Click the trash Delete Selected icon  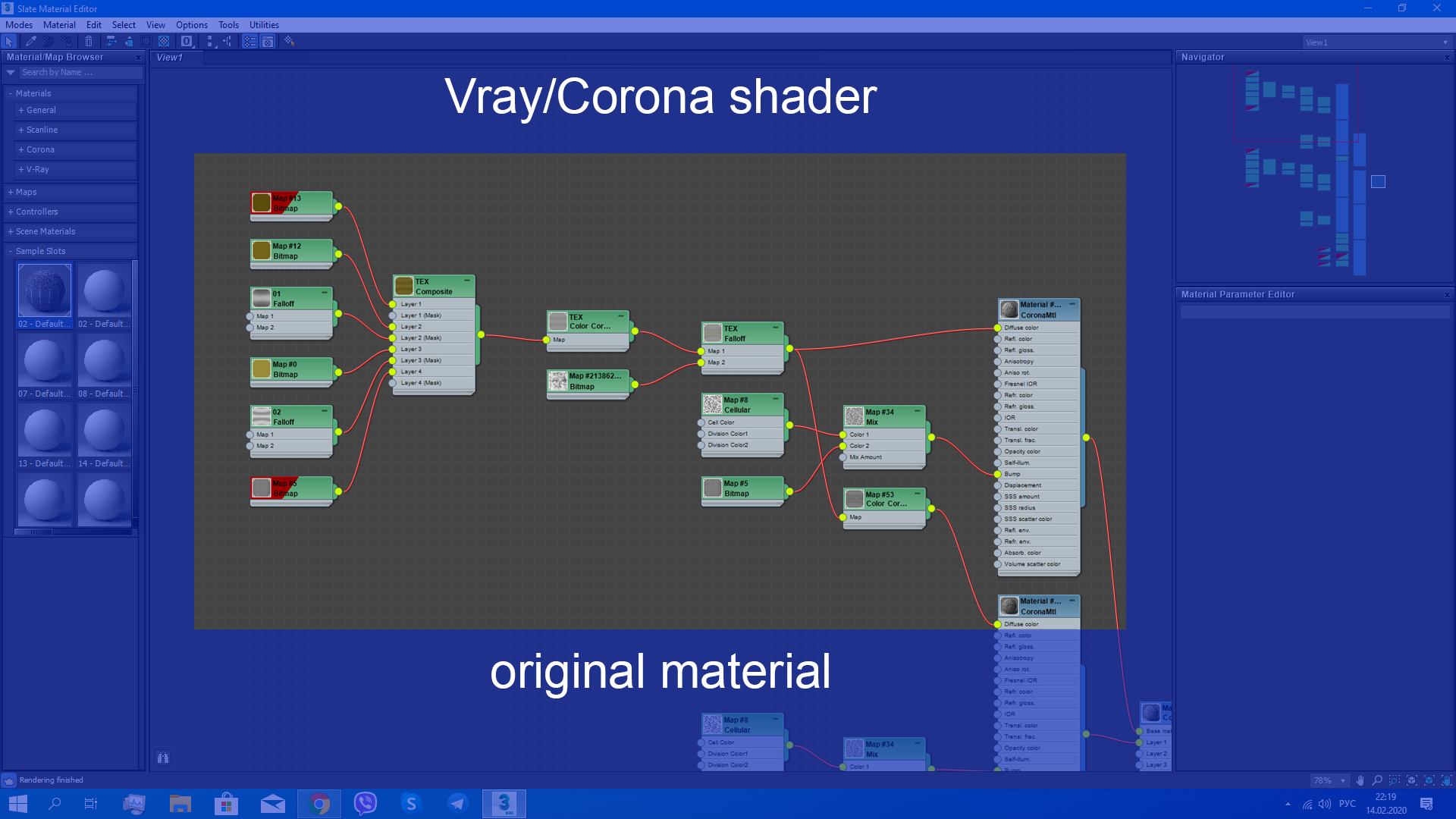point(89,42)
